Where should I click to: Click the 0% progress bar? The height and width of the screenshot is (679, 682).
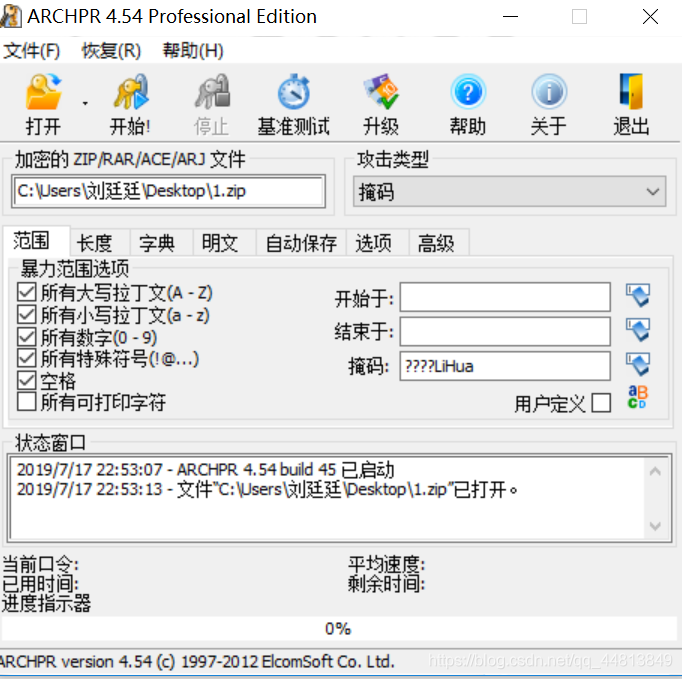coord(338,629)
